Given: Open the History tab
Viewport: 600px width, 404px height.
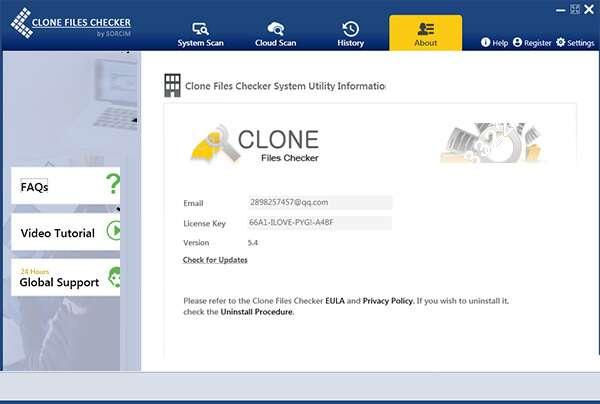Looking at the screenshot, I should pyautogui.click(x=351, y=34).
